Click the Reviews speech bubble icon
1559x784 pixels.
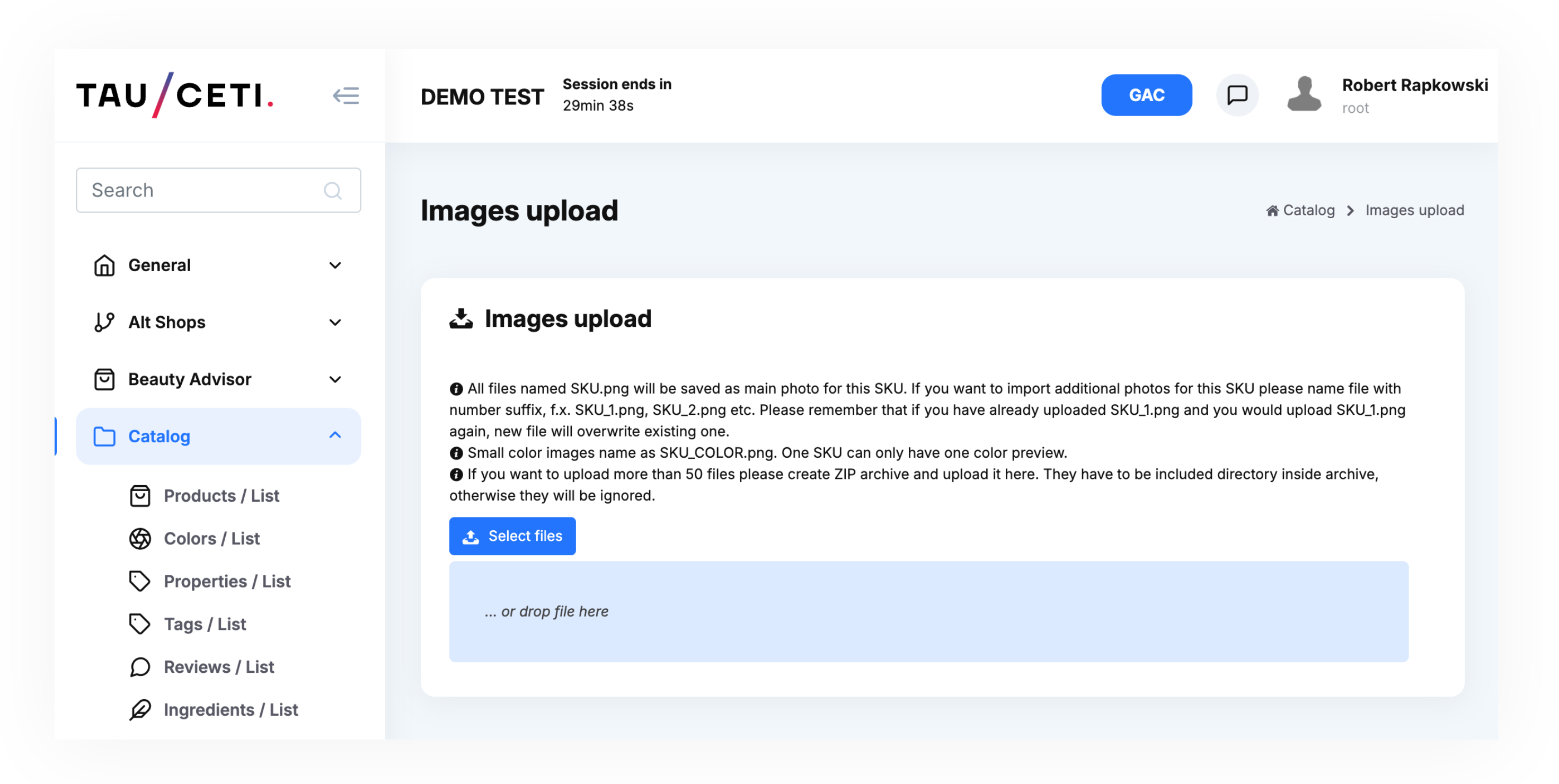pos(140,666)
